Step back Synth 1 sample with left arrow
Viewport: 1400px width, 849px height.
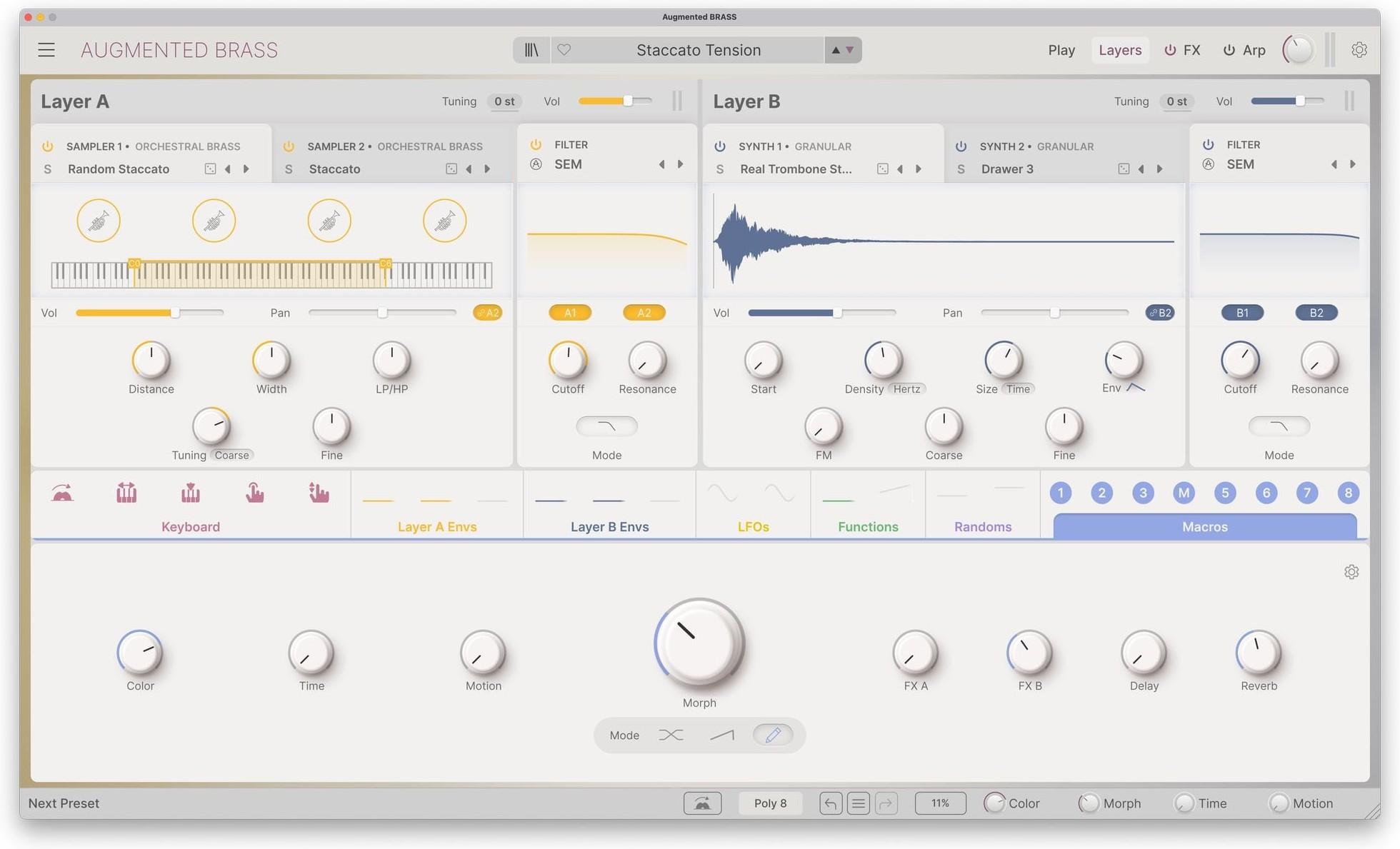[900, 169]
